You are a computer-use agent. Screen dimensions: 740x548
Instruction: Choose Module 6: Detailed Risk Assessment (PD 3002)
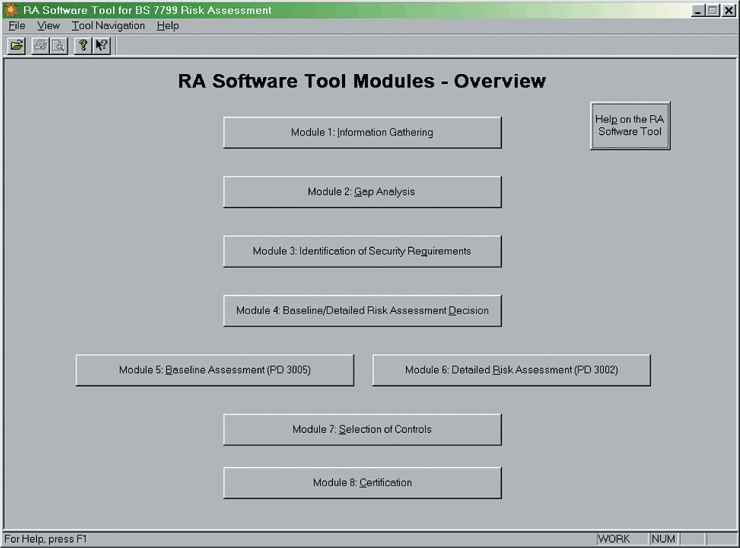click(x=511, y=370)
